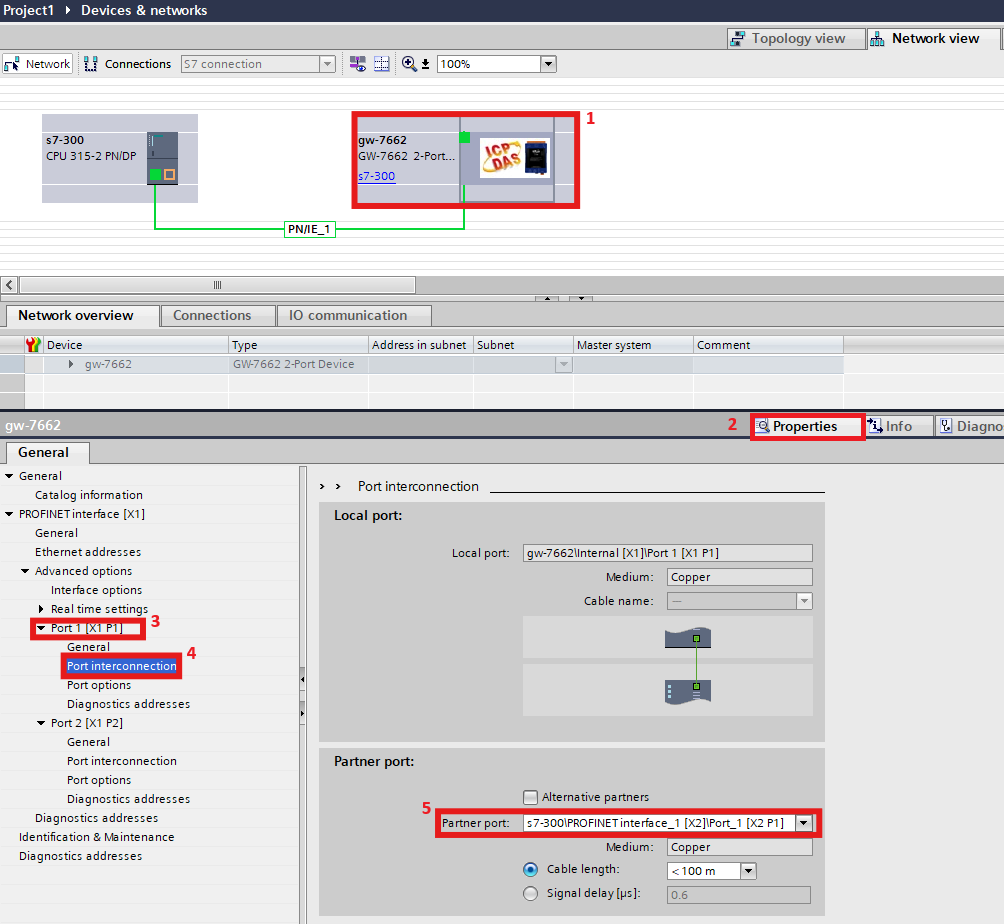Select the ICP DAS gw-7662 device image
The image size is (1004, 924).
[x=514, y=158]
